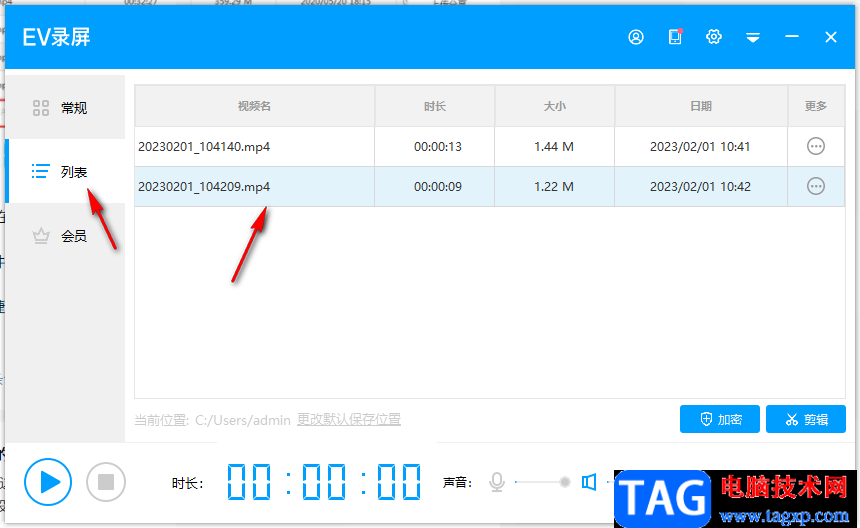
Task: Open more options for 20230201_104209.mp4
Action: (816, 186)
